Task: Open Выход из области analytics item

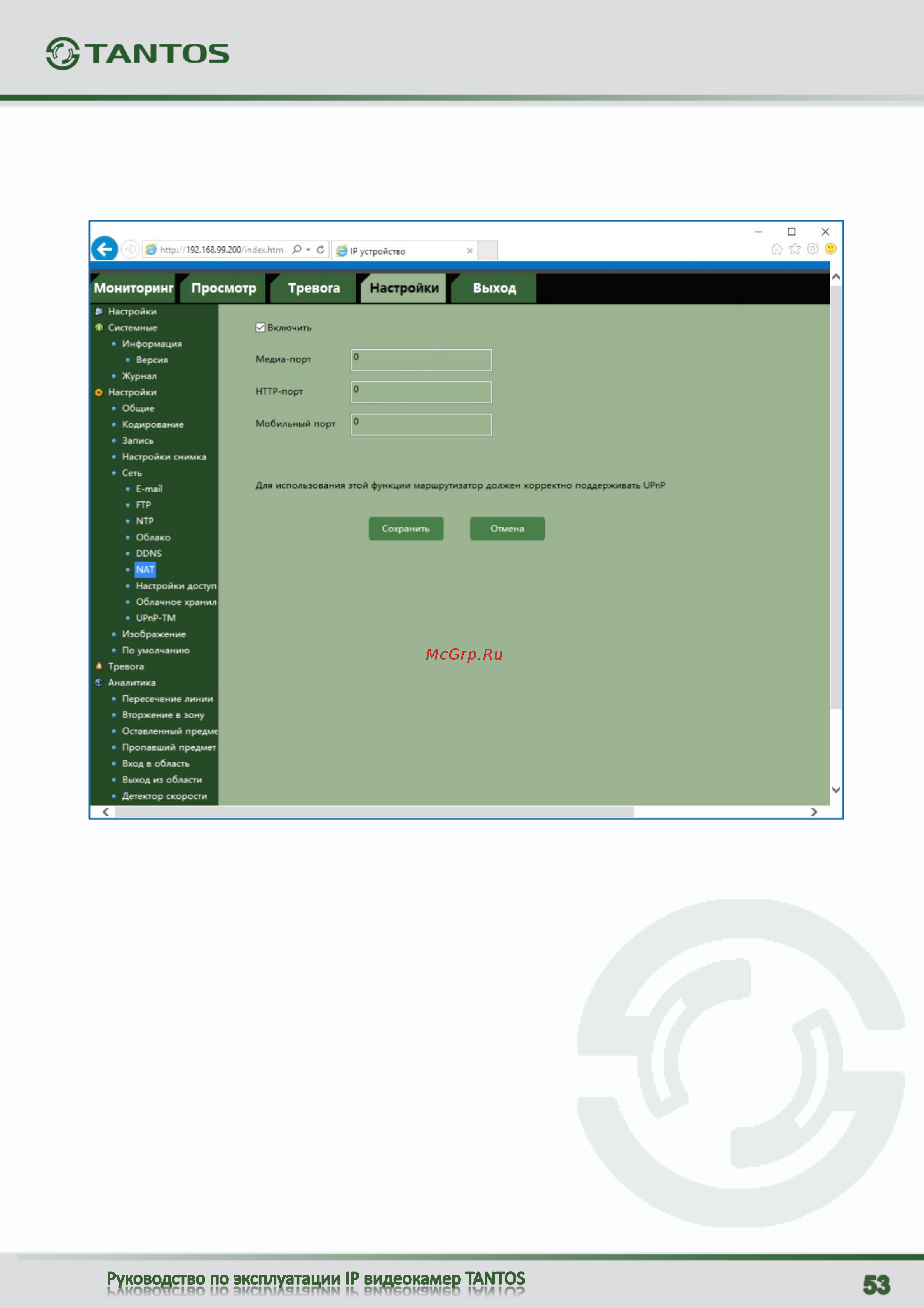Action: tap(162, 779)
